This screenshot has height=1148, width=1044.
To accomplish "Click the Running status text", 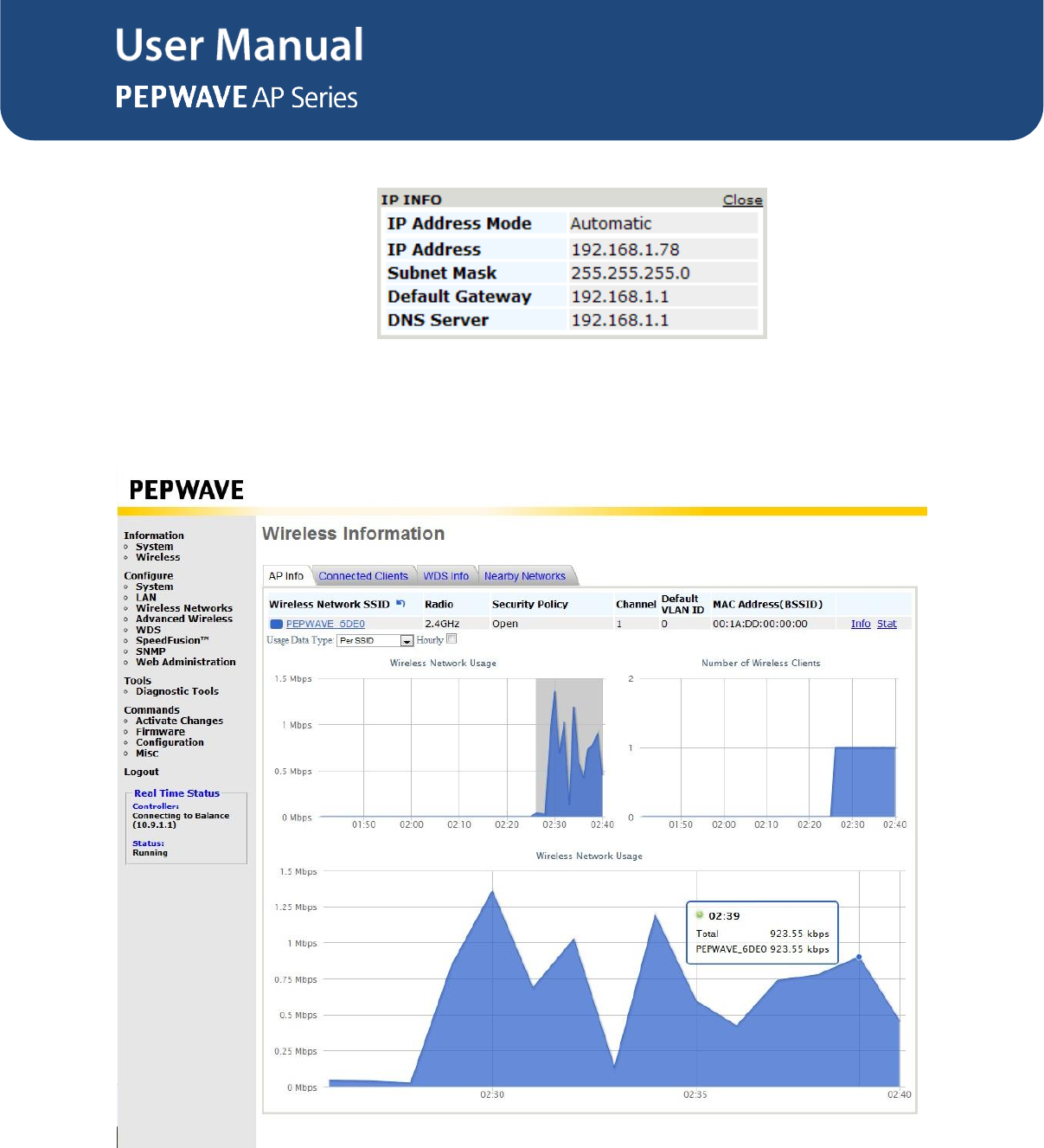I will [150, 853].
